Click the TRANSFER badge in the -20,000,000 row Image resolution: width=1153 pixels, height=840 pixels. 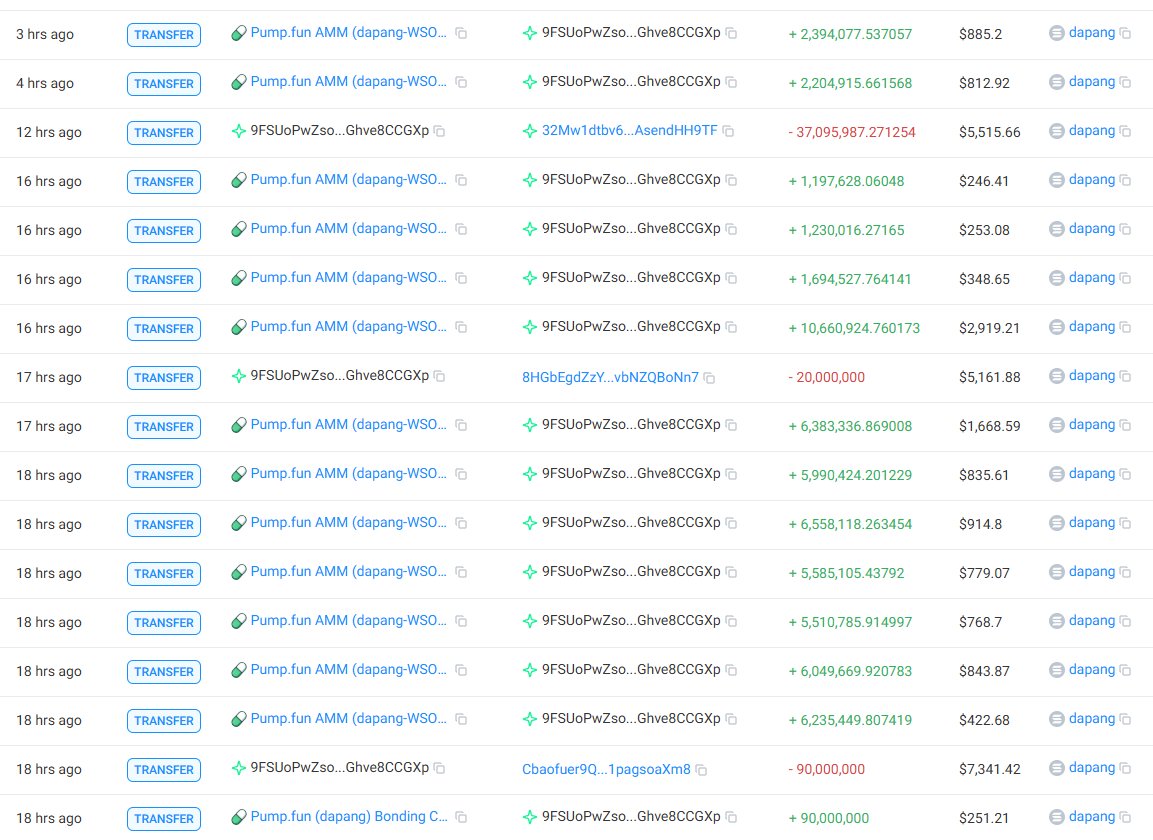tap(164, 377)
